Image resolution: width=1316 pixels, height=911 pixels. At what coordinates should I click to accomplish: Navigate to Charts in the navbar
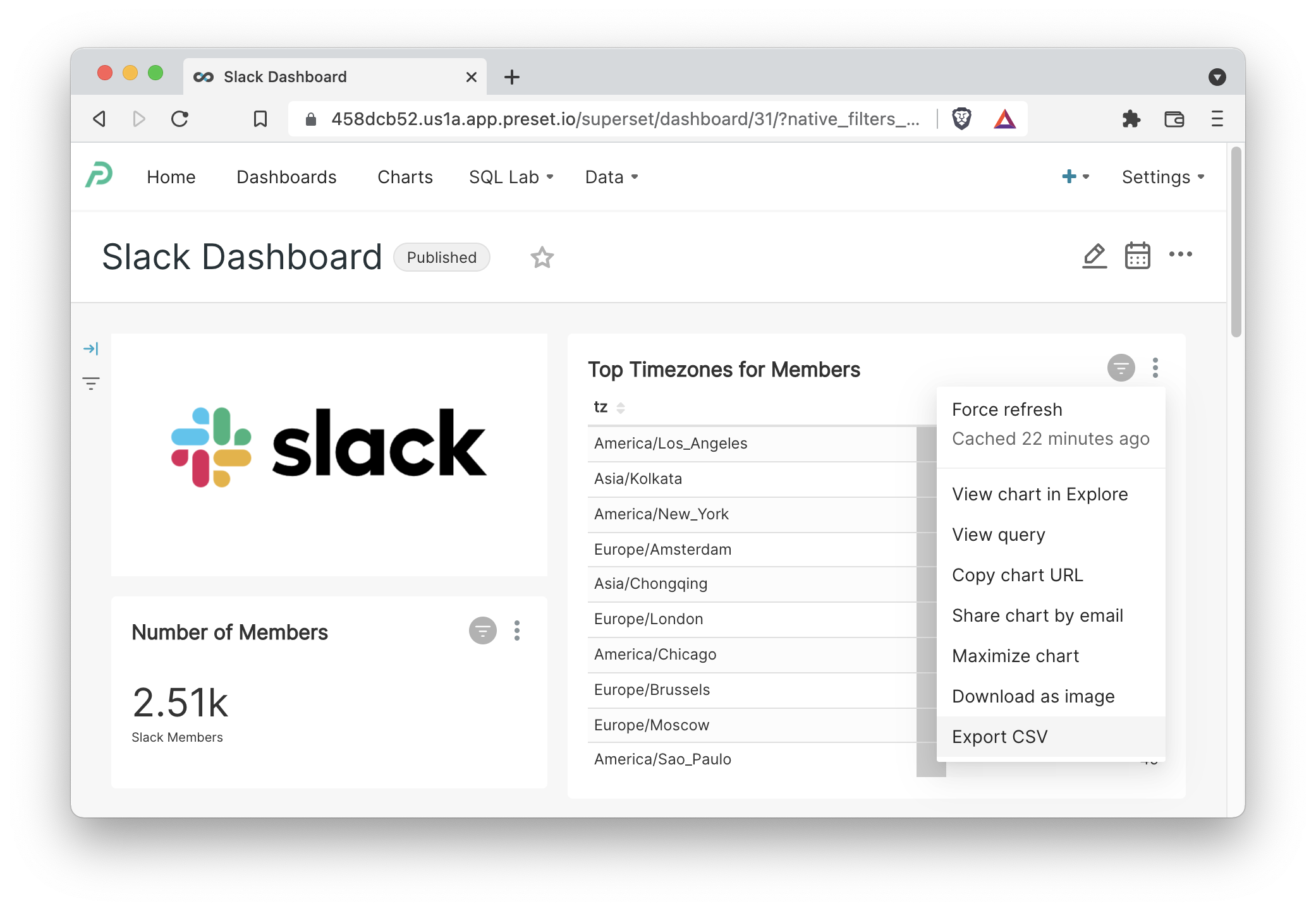pyautogui.click(x=405, y=178)
